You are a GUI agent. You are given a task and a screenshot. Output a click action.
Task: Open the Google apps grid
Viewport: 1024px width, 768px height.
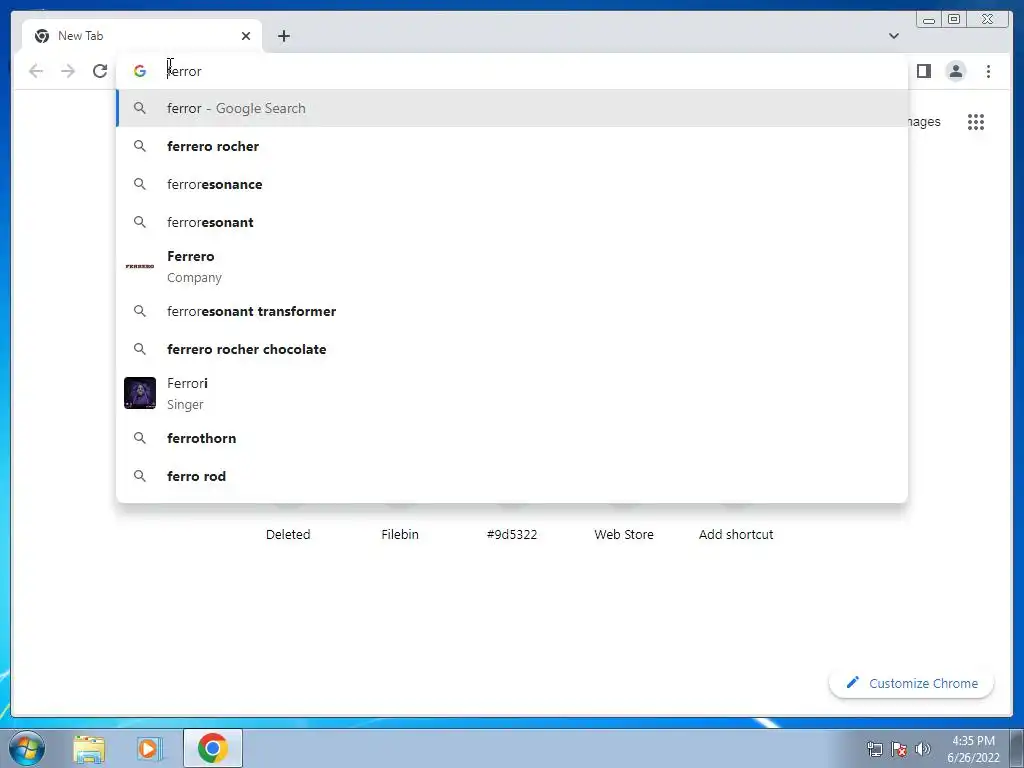tap(976, 121)
